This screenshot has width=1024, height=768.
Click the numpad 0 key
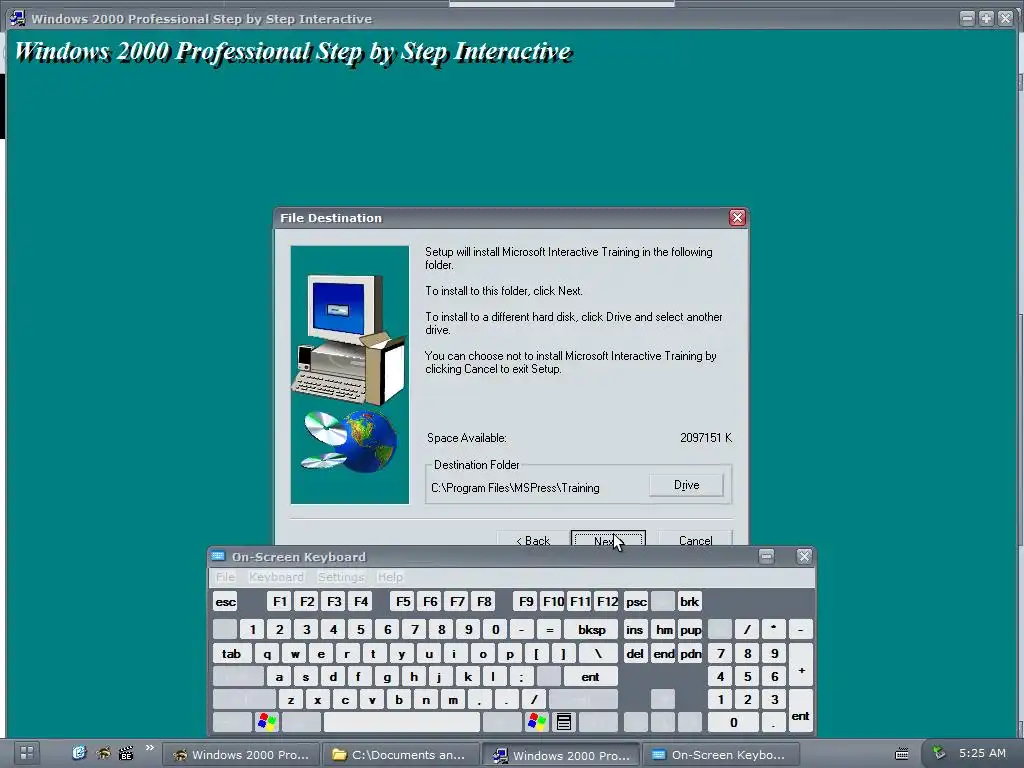click(733, 722)
